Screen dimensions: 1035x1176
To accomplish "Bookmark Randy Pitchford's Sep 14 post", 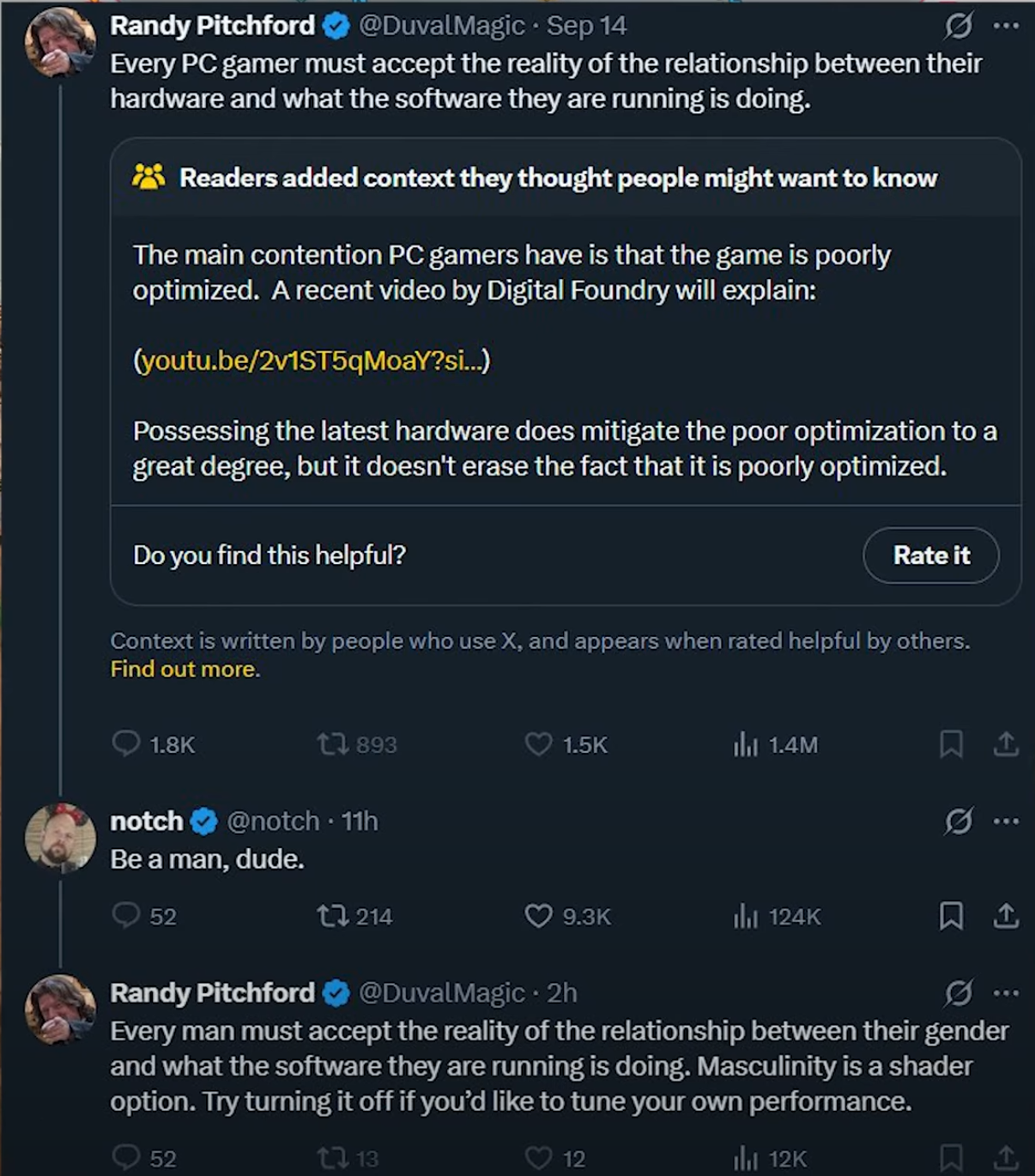I will coord(951,743).
